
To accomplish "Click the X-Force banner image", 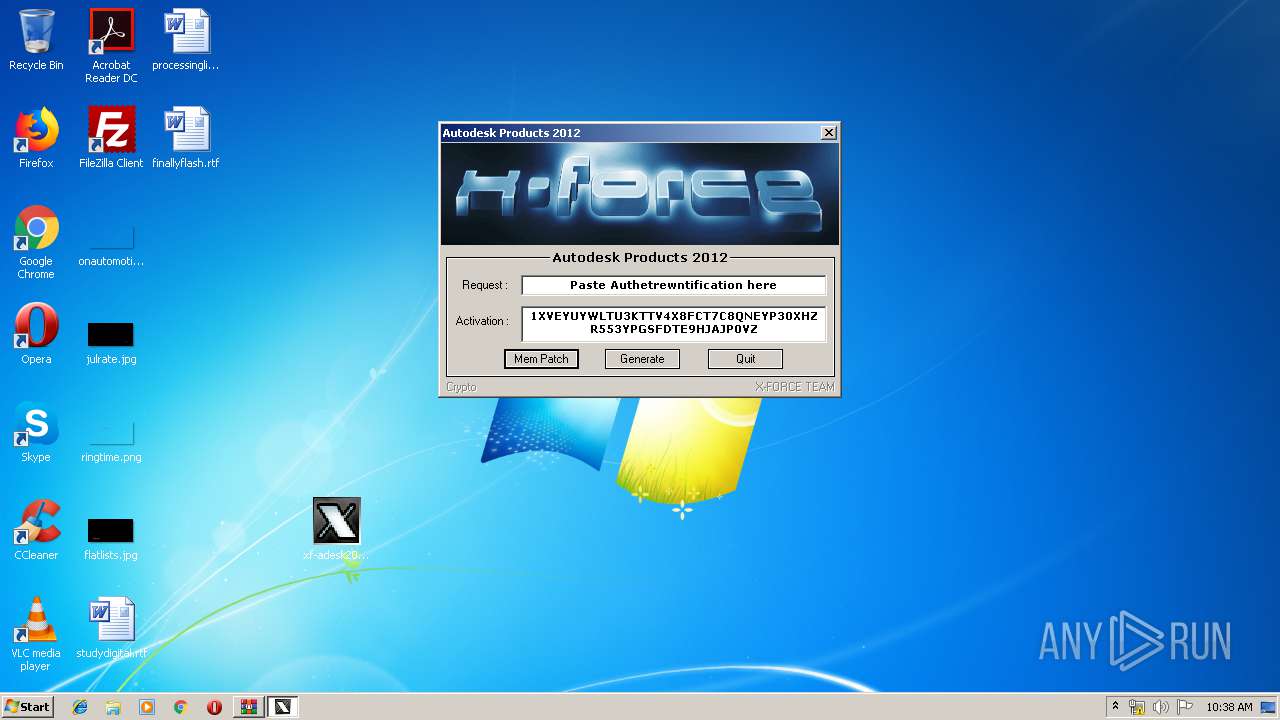I will (640, 194).
